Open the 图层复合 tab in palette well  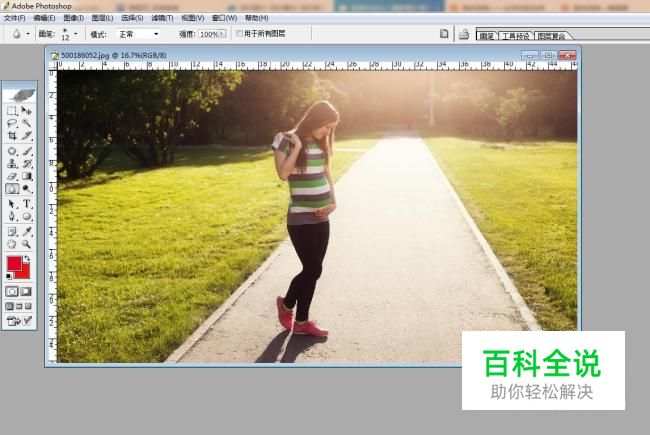[552, 36]
